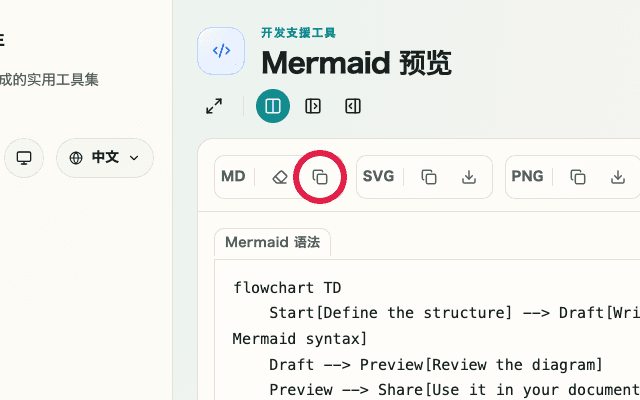Click the 开发支援工具 category label
Viewport: 640px width, 400px height.
298,33
